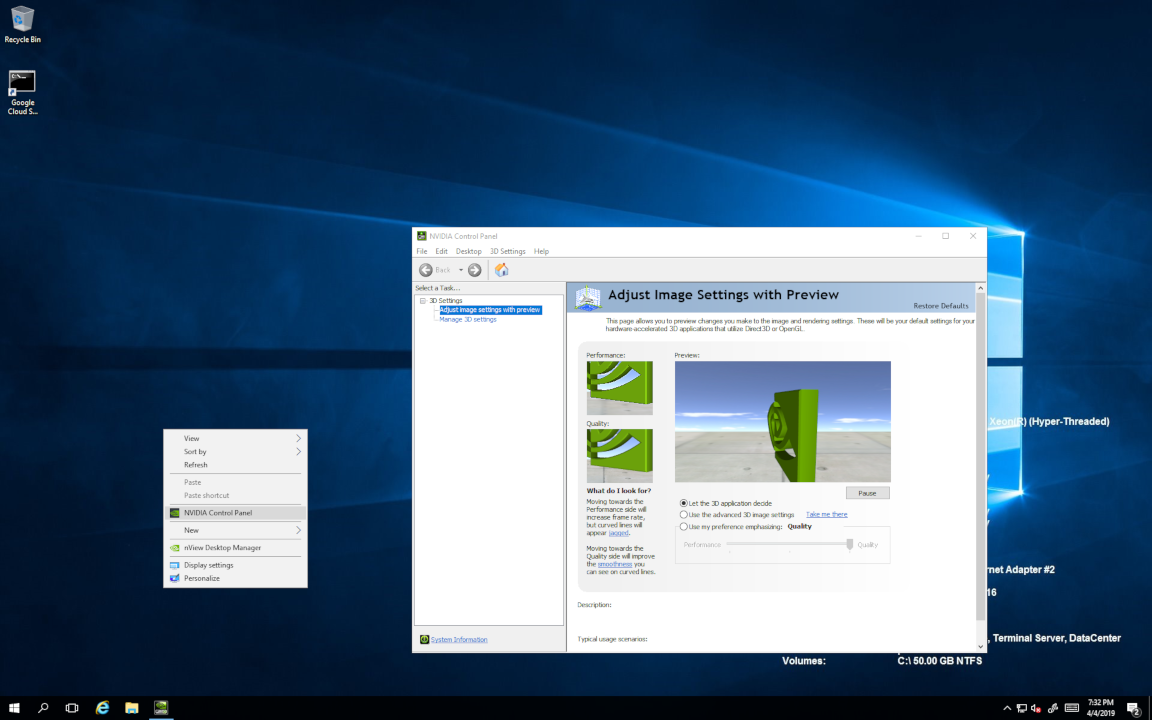Click the Back navigation arrow icon

[426, 269]
